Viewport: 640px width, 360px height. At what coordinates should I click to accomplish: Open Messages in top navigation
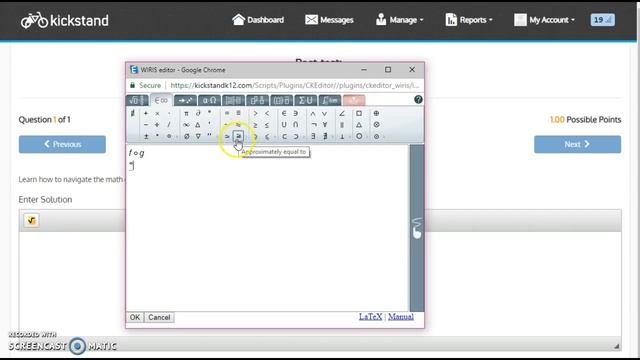[x=329, y=20]
